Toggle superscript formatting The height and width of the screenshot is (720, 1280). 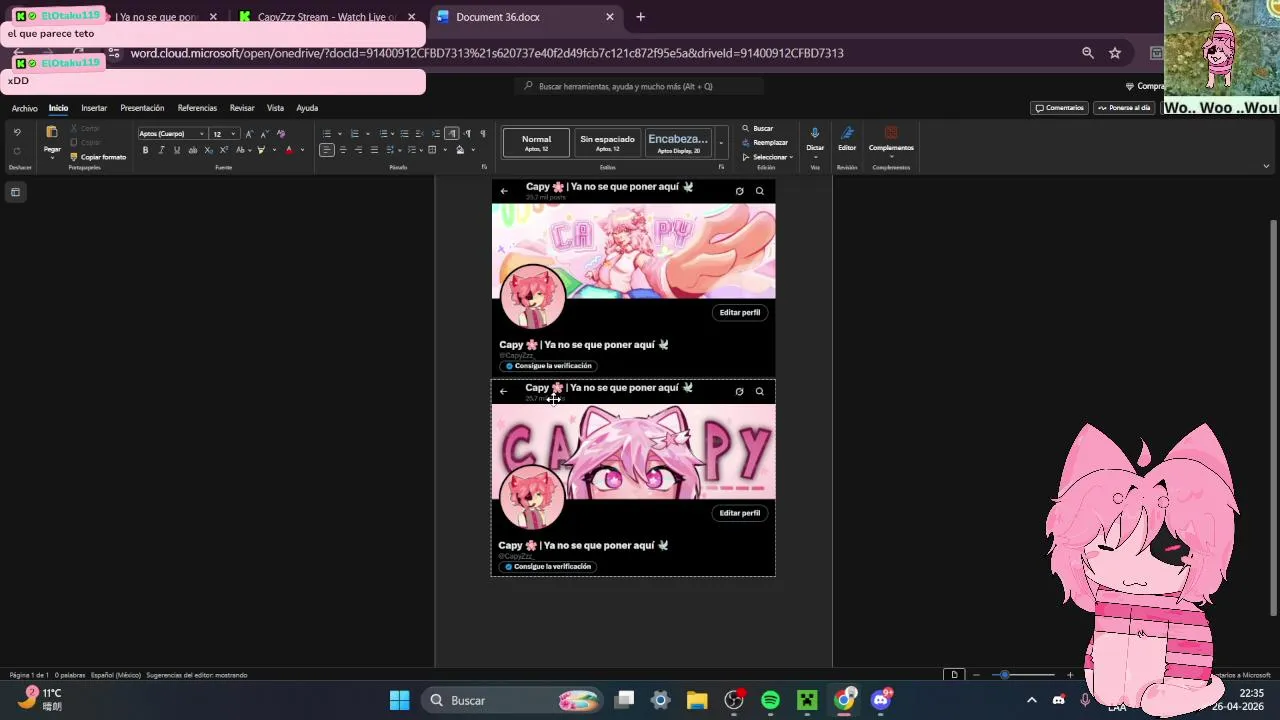click(224, 150)
